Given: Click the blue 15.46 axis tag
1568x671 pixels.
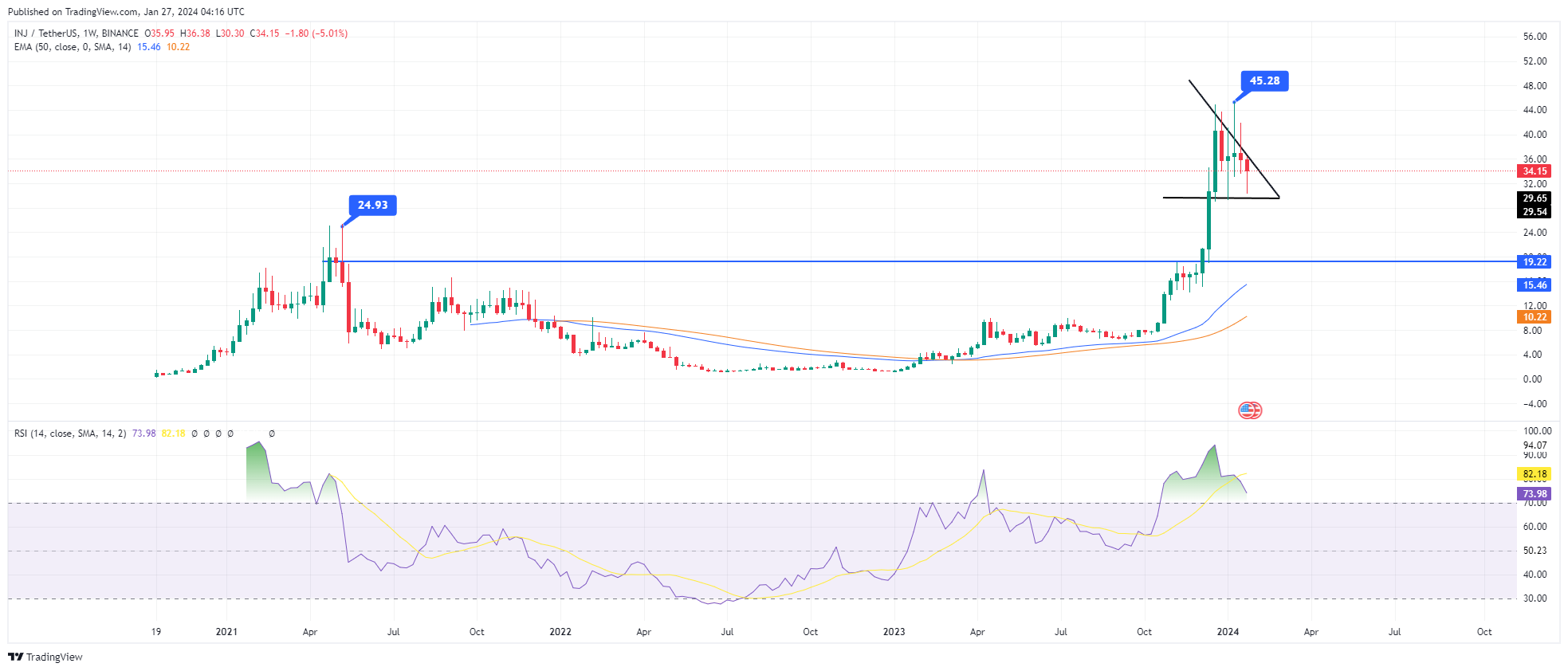Looking at the screenshot, I should pos(1534,285).
